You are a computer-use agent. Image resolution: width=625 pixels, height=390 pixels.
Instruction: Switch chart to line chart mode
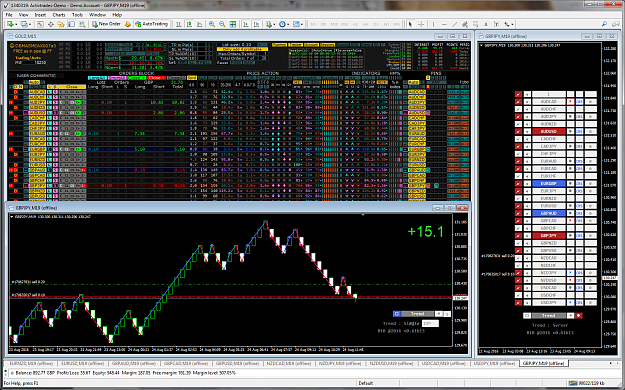tap(199, 24)
